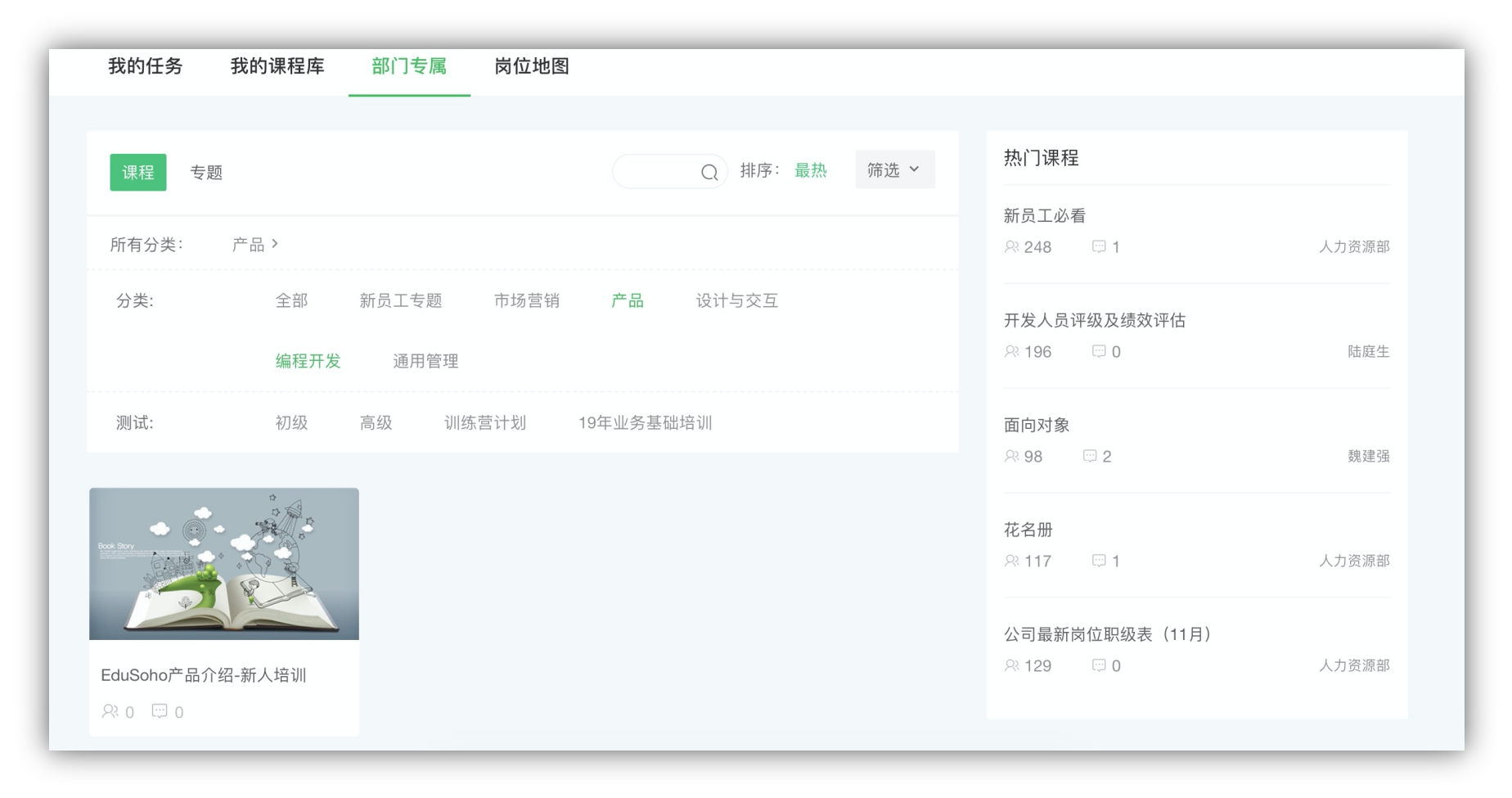
Task: Expand the 产品 breadcrumb chevron
Action: [277, 243]
